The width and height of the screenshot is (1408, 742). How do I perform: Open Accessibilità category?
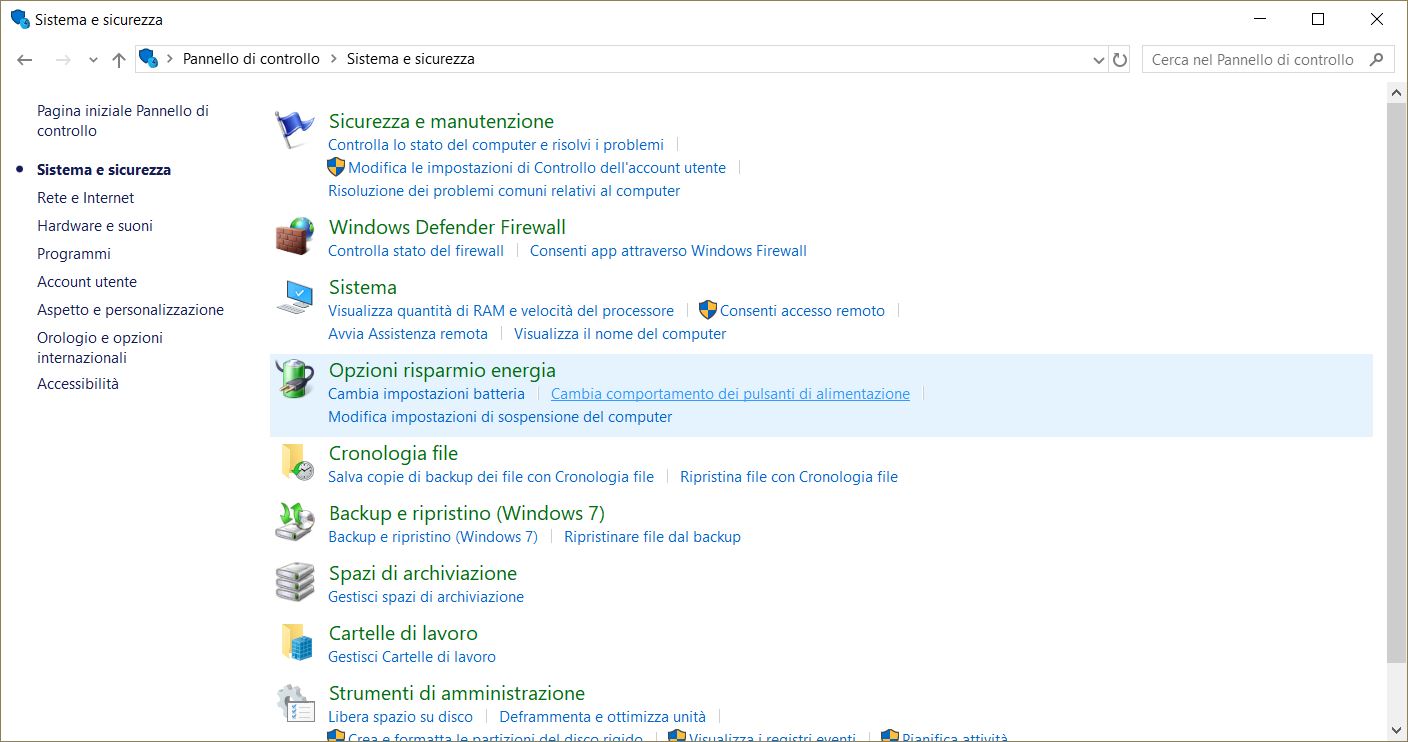(78, 384)
